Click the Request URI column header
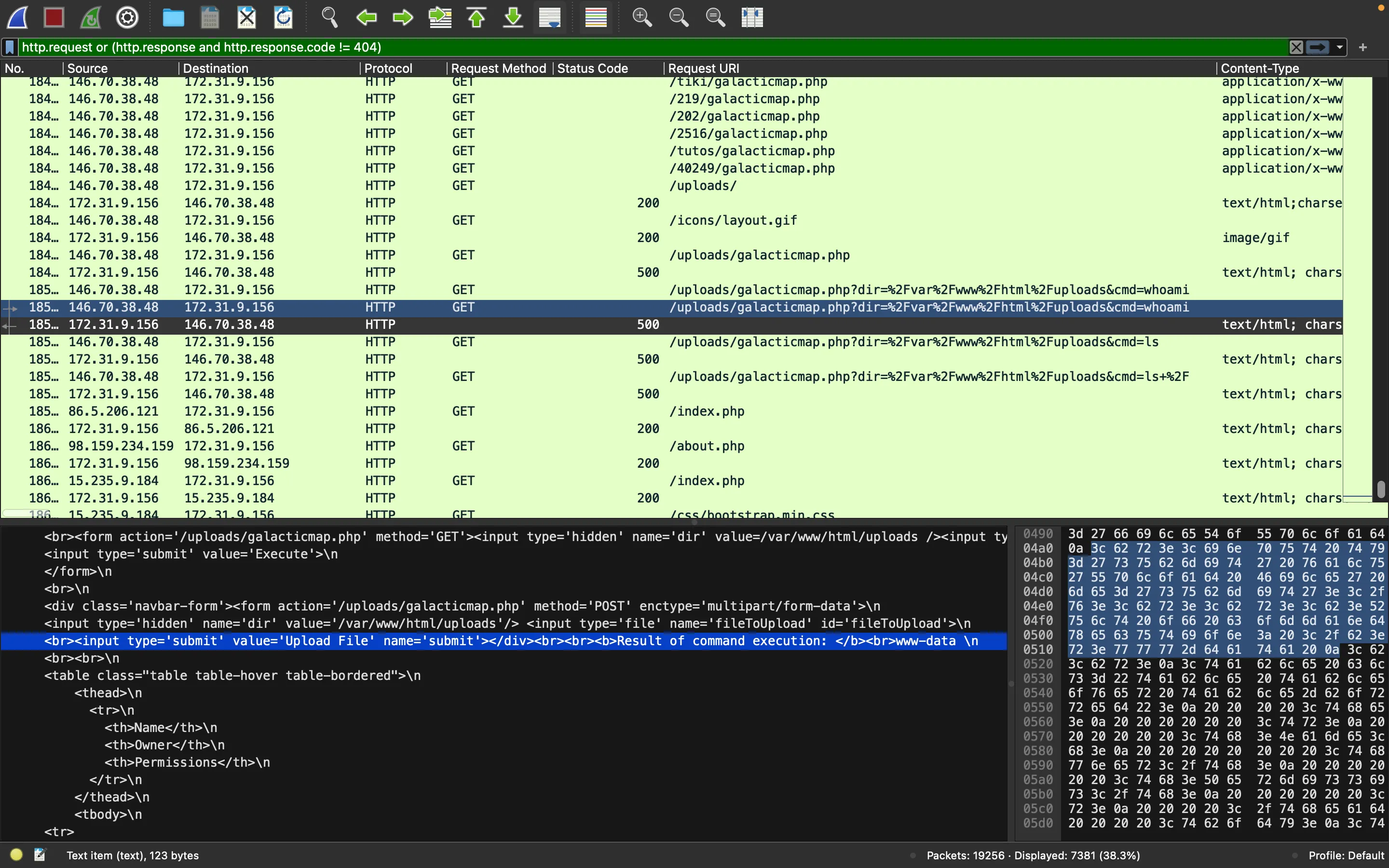 [x=939, y=68]
